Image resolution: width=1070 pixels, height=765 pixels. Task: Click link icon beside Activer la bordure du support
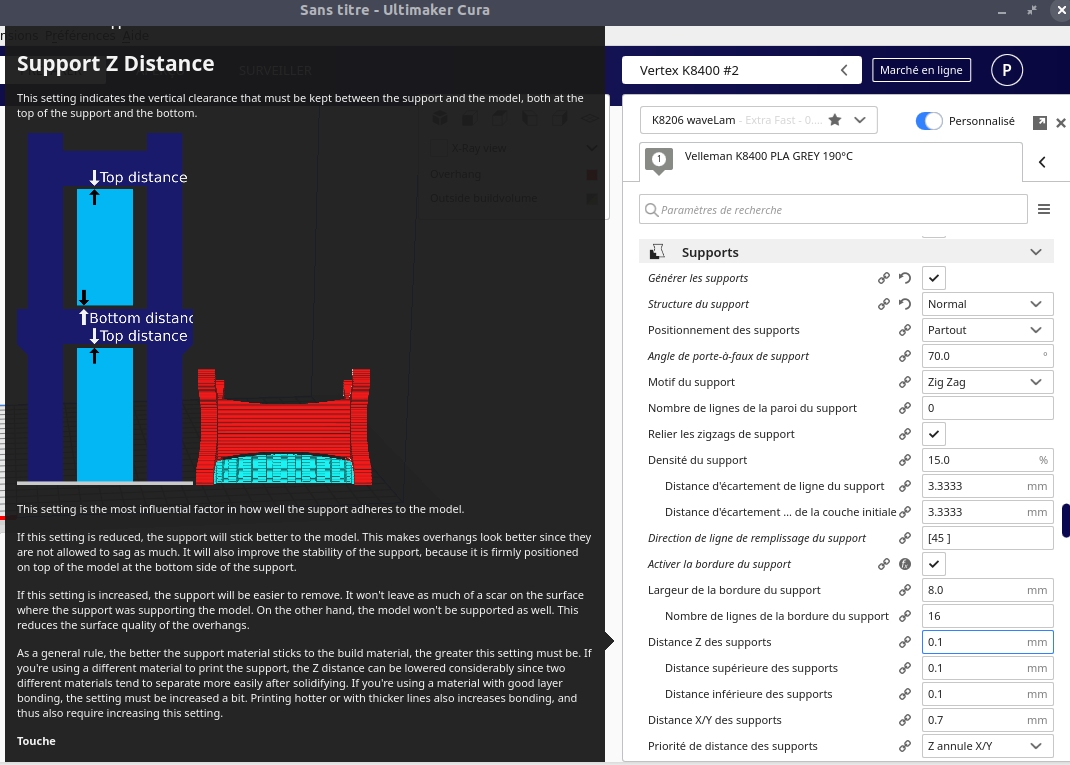pos(884,564)
